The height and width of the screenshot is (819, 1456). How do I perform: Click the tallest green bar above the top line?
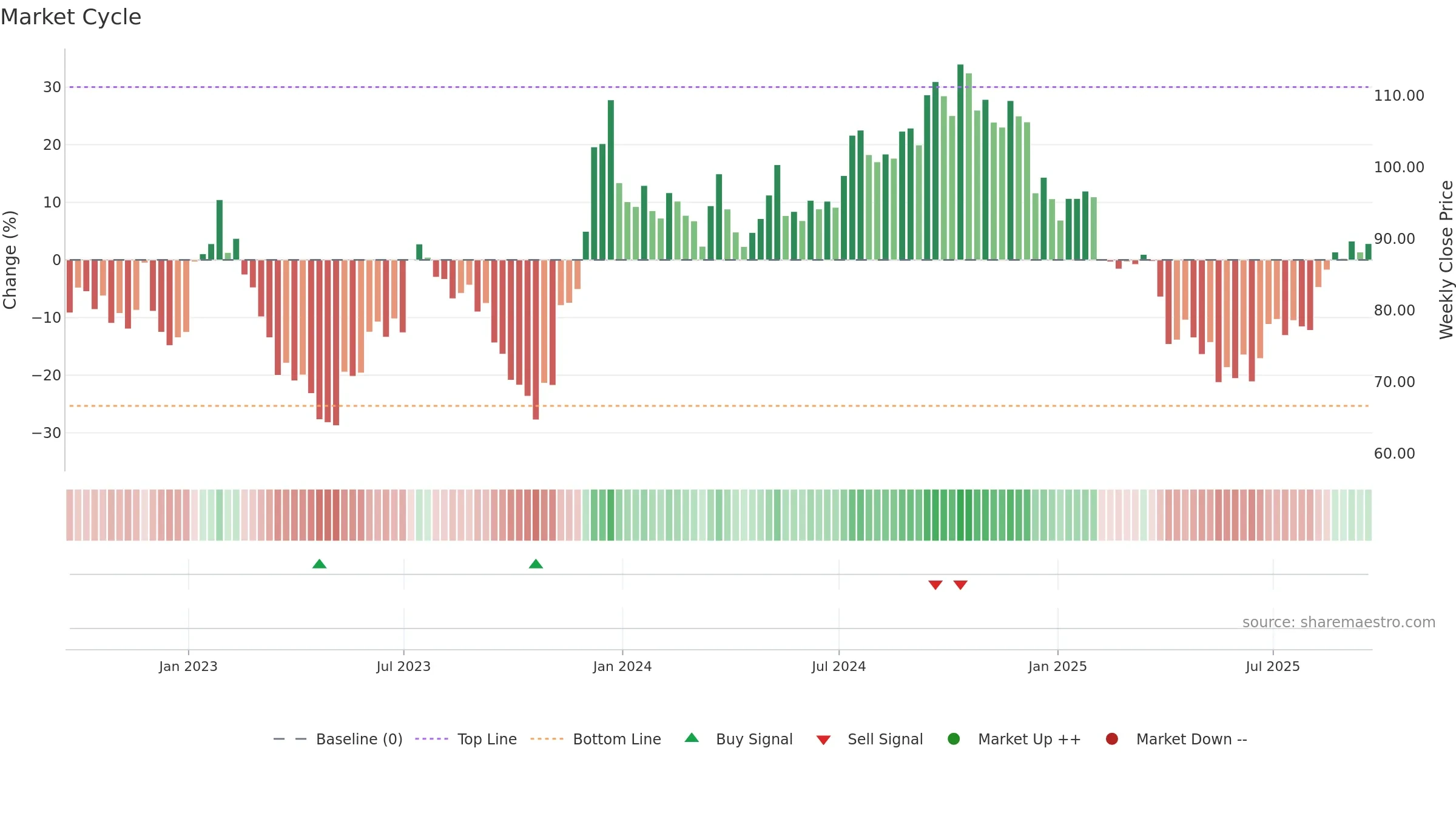(x=960, y=162)
